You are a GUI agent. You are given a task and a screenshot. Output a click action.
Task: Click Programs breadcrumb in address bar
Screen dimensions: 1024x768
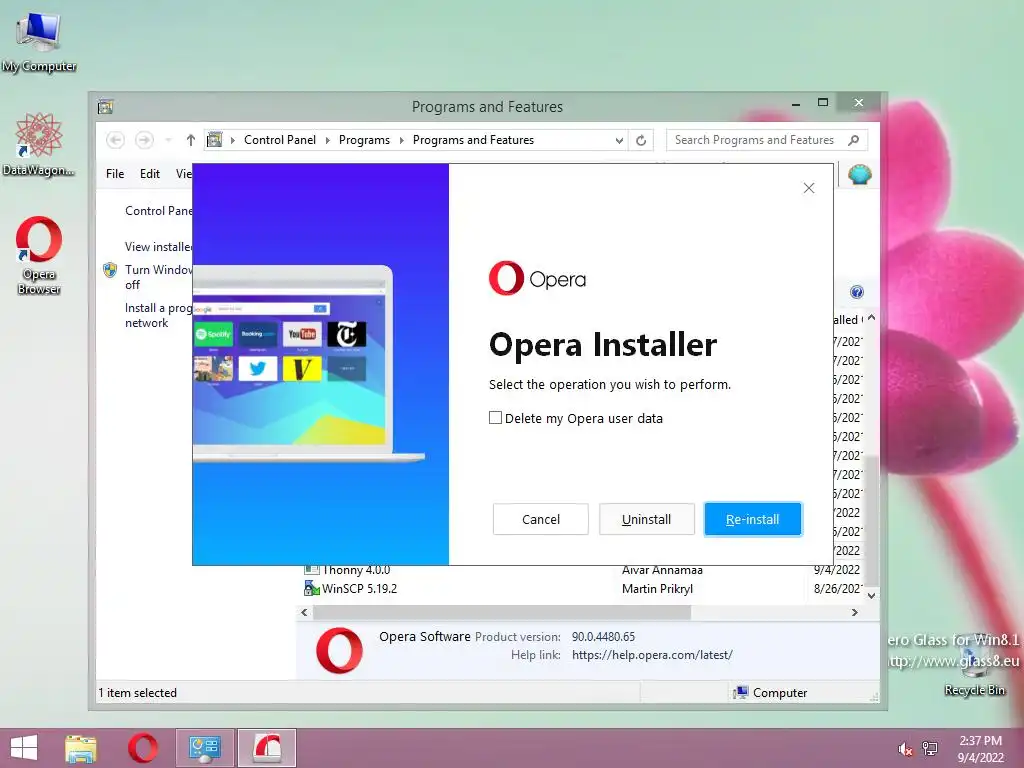(364, 140)
